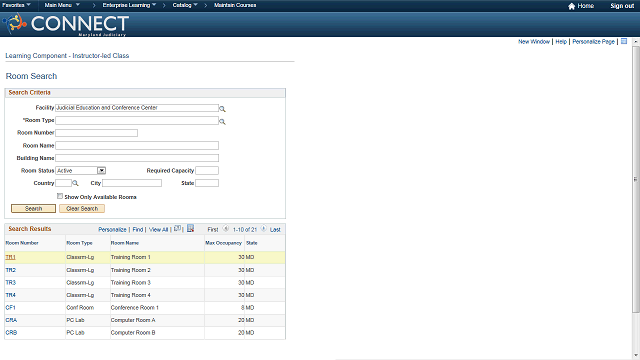Open Room Type lookup magnifier icon

coord(222,122)
